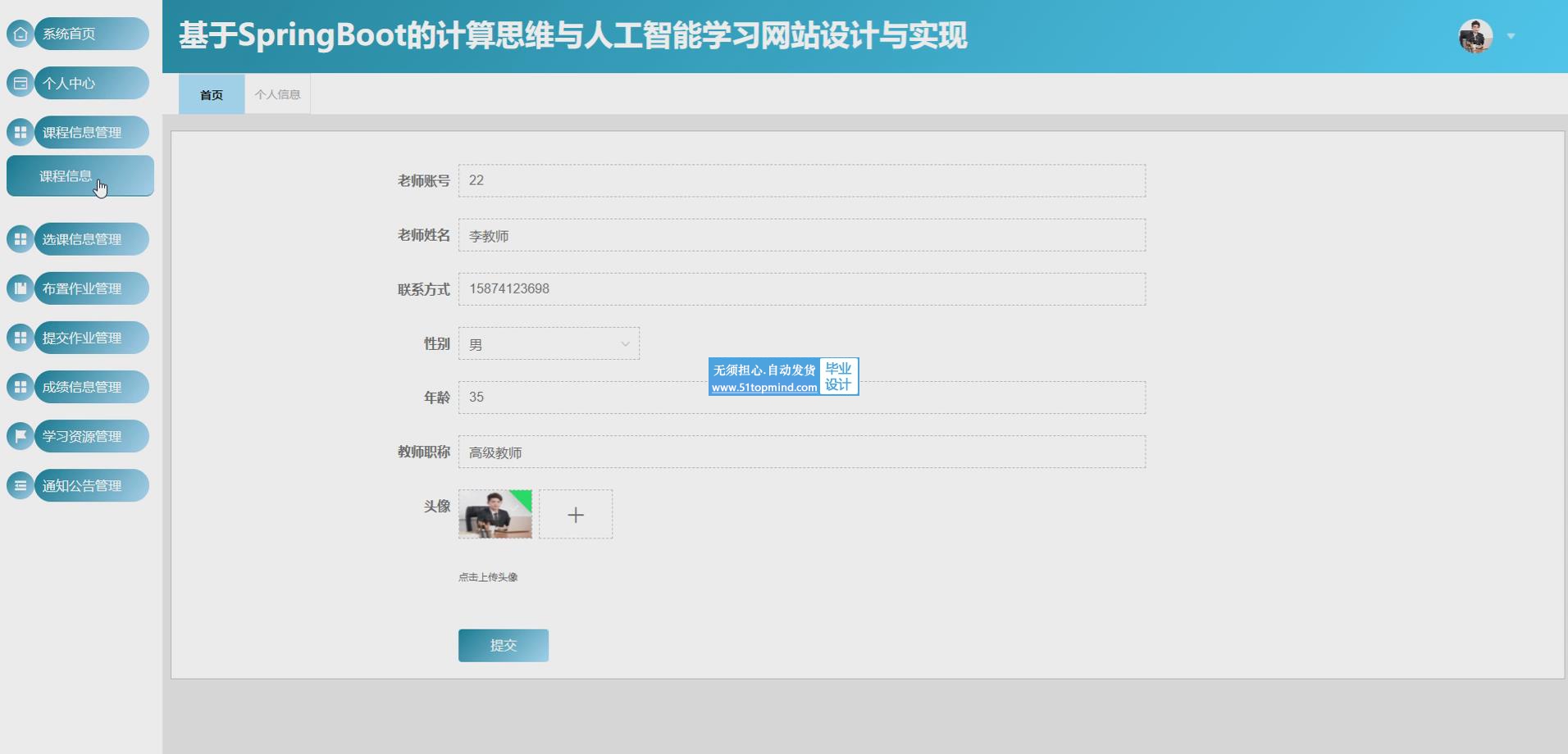This screenshot has height=754, width=1568.
Task: Switch to the 首页 tab
Action: pyautogui.click(x=212, y=94)
